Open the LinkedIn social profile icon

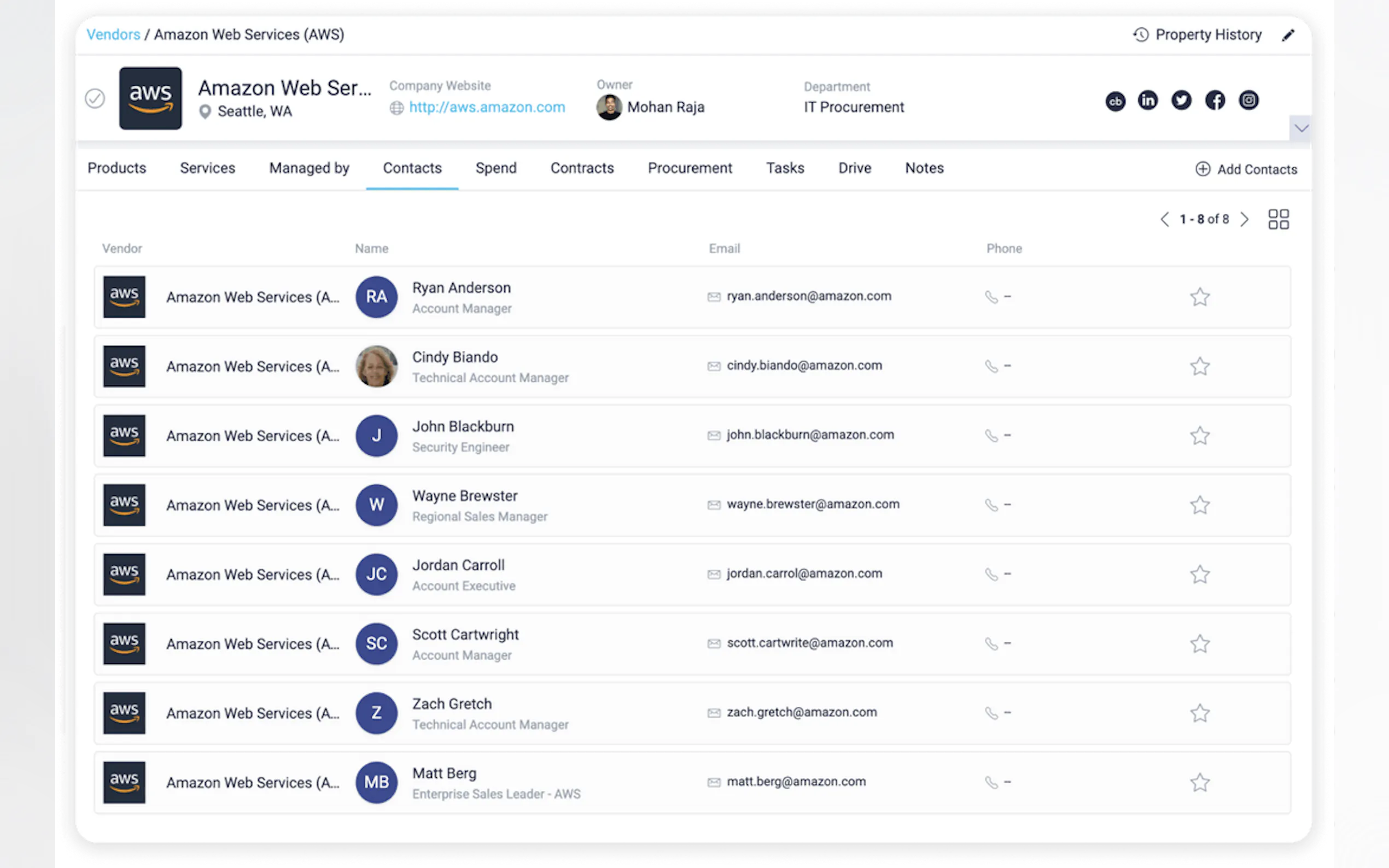(x=1148, y=101)
